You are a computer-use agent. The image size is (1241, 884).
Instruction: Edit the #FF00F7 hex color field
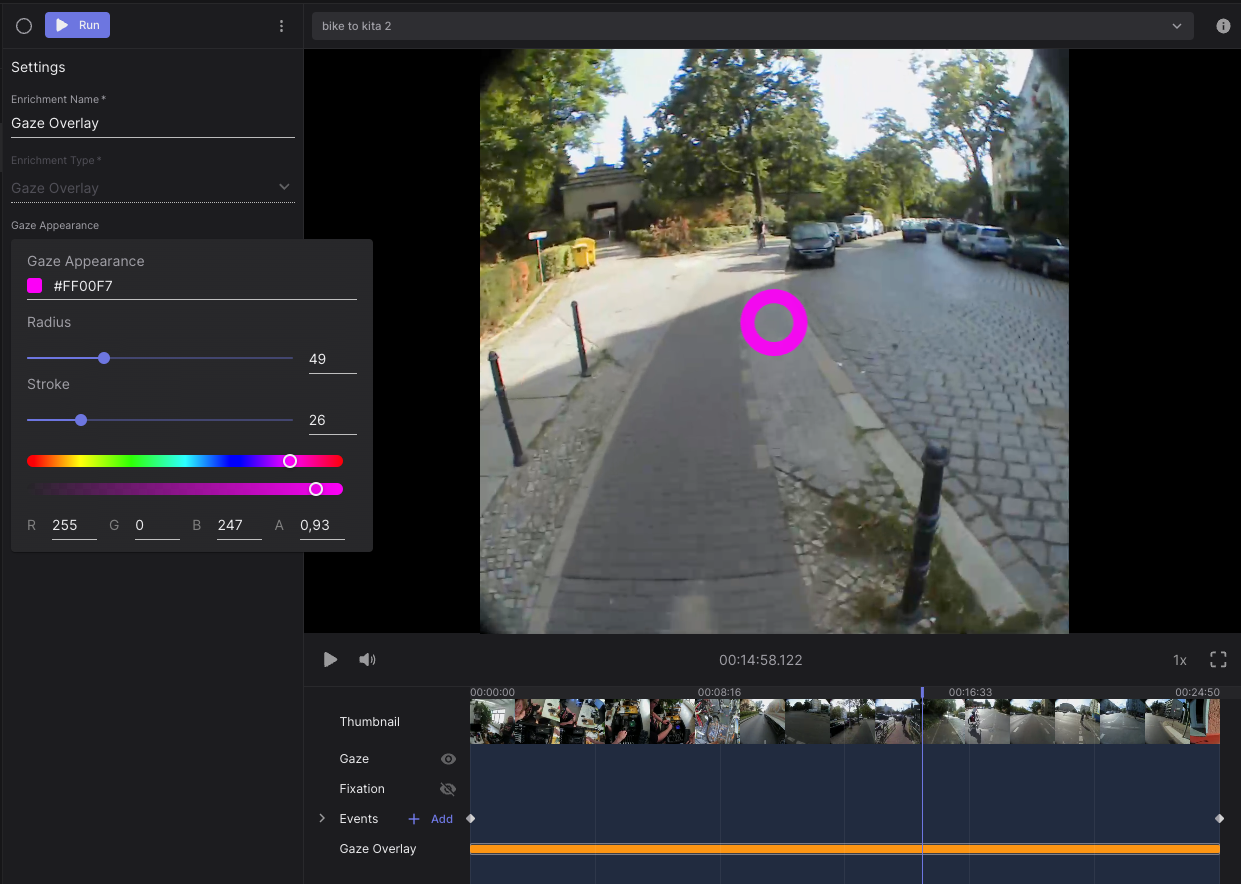204,286
